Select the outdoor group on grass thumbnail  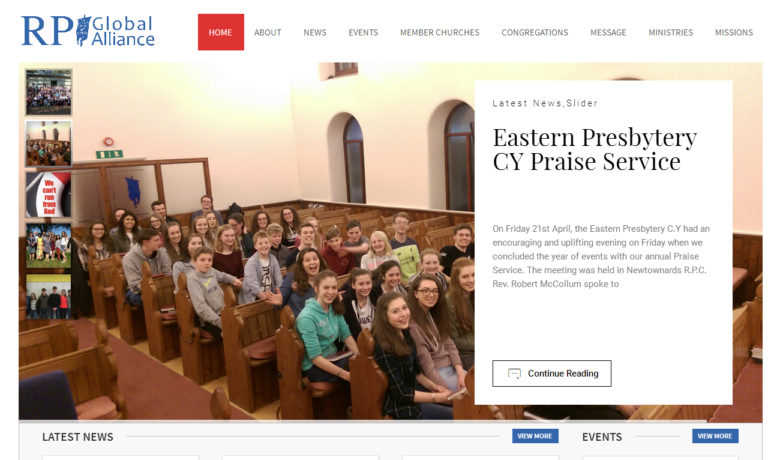[48, 246]
